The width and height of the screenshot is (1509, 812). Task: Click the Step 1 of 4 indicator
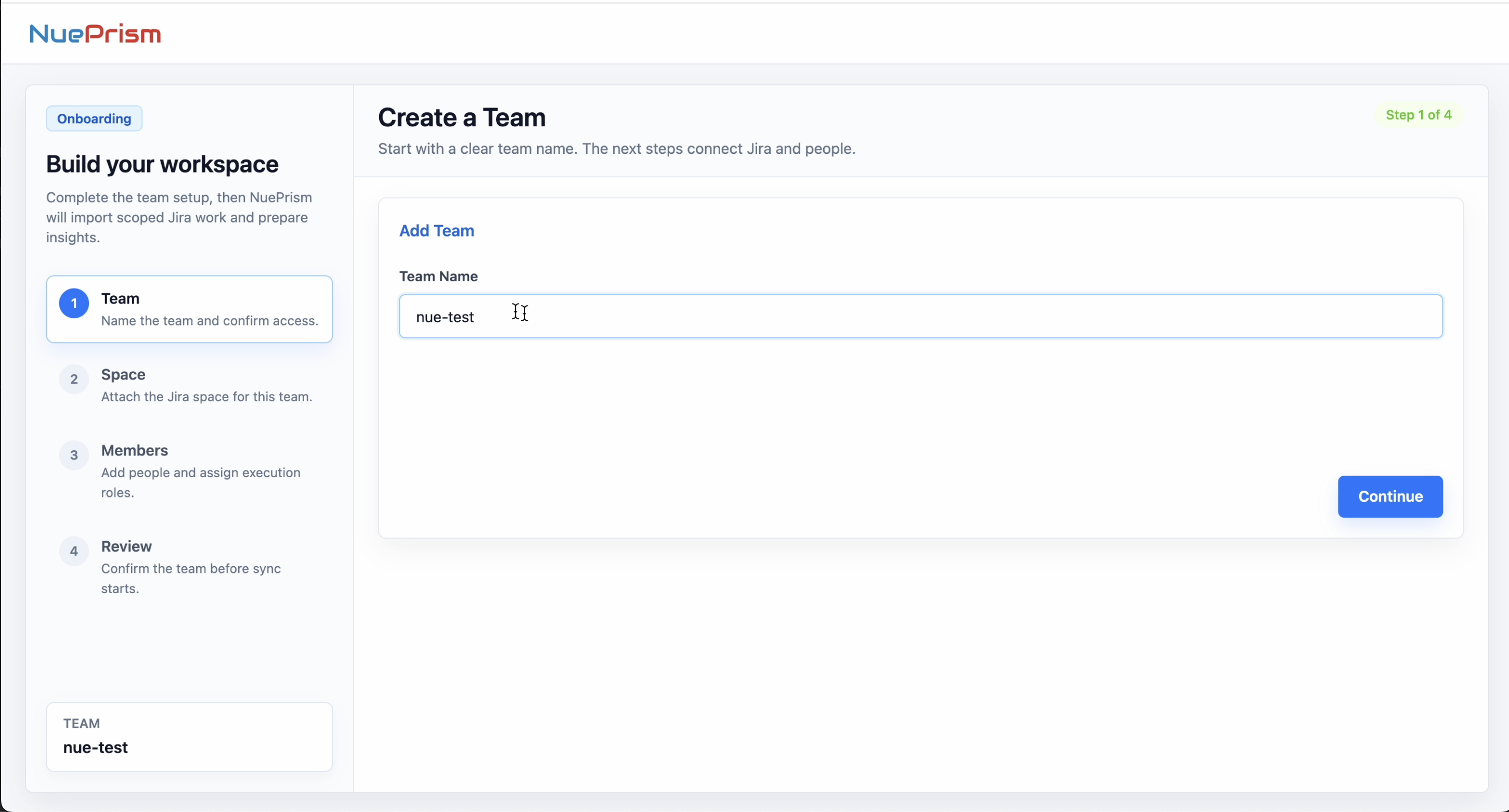[1418, 115]
